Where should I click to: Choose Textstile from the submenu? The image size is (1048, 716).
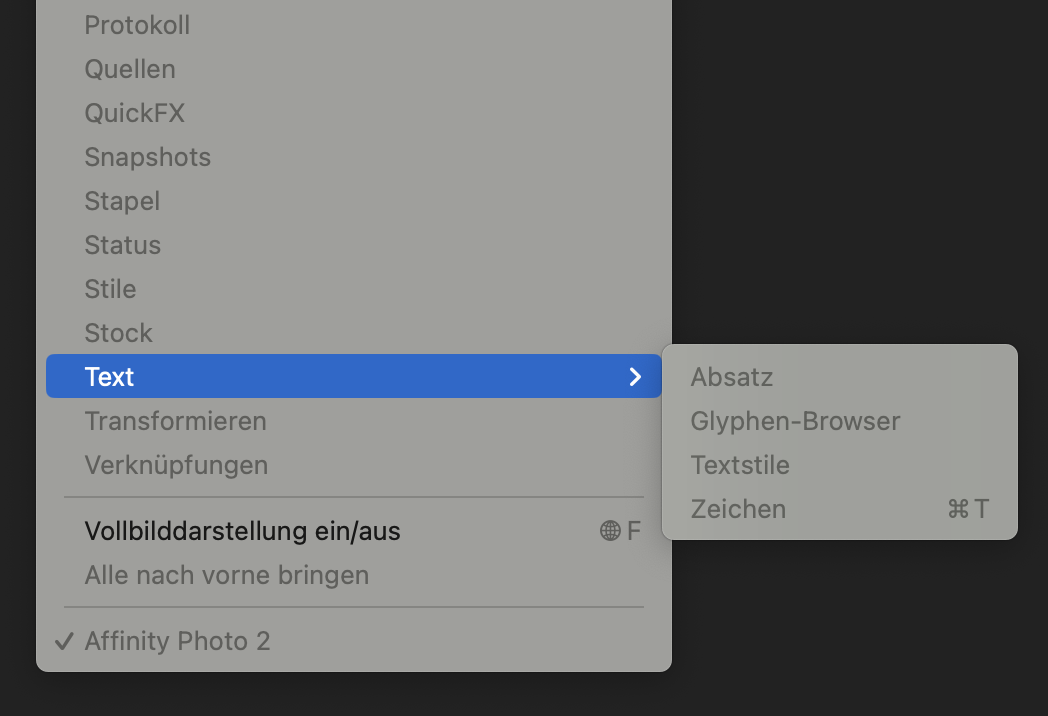[839, 465]
